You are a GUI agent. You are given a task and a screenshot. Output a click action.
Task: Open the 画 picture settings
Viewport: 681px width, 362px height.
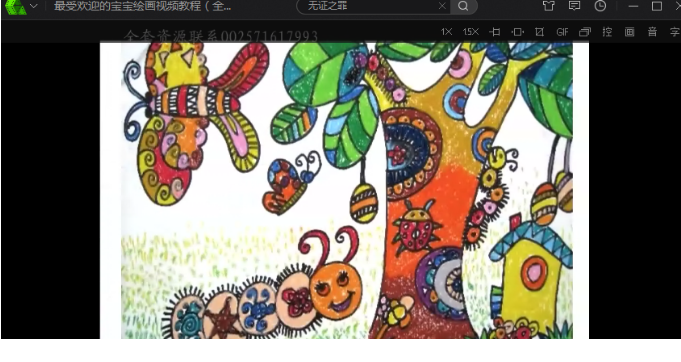pos(629,32)
